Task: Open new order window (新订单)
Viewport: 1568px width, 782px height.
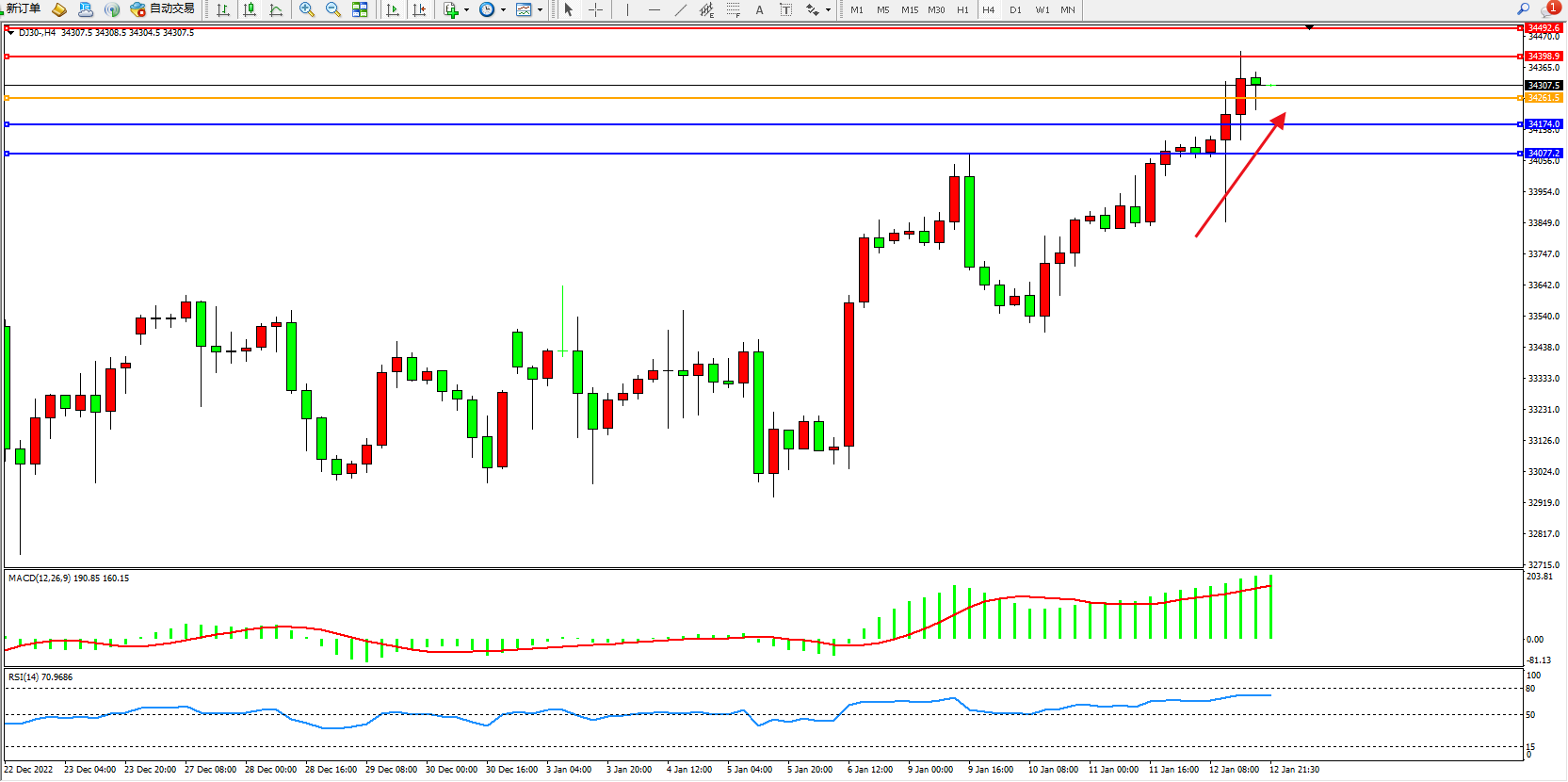Action: click(x=23, y=9)
